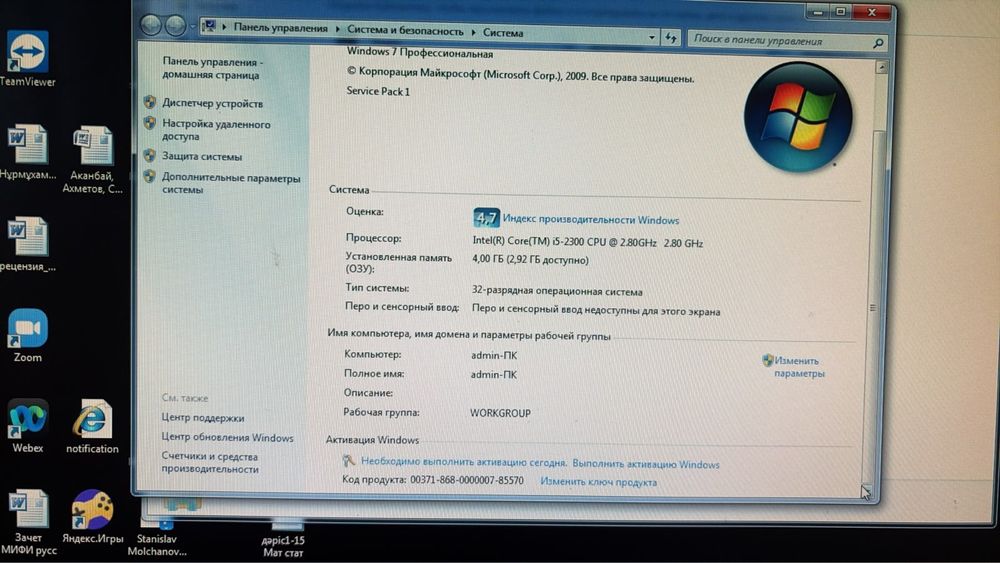Open the recent pages dropdown beside navigation arrows

pos(192,27)
